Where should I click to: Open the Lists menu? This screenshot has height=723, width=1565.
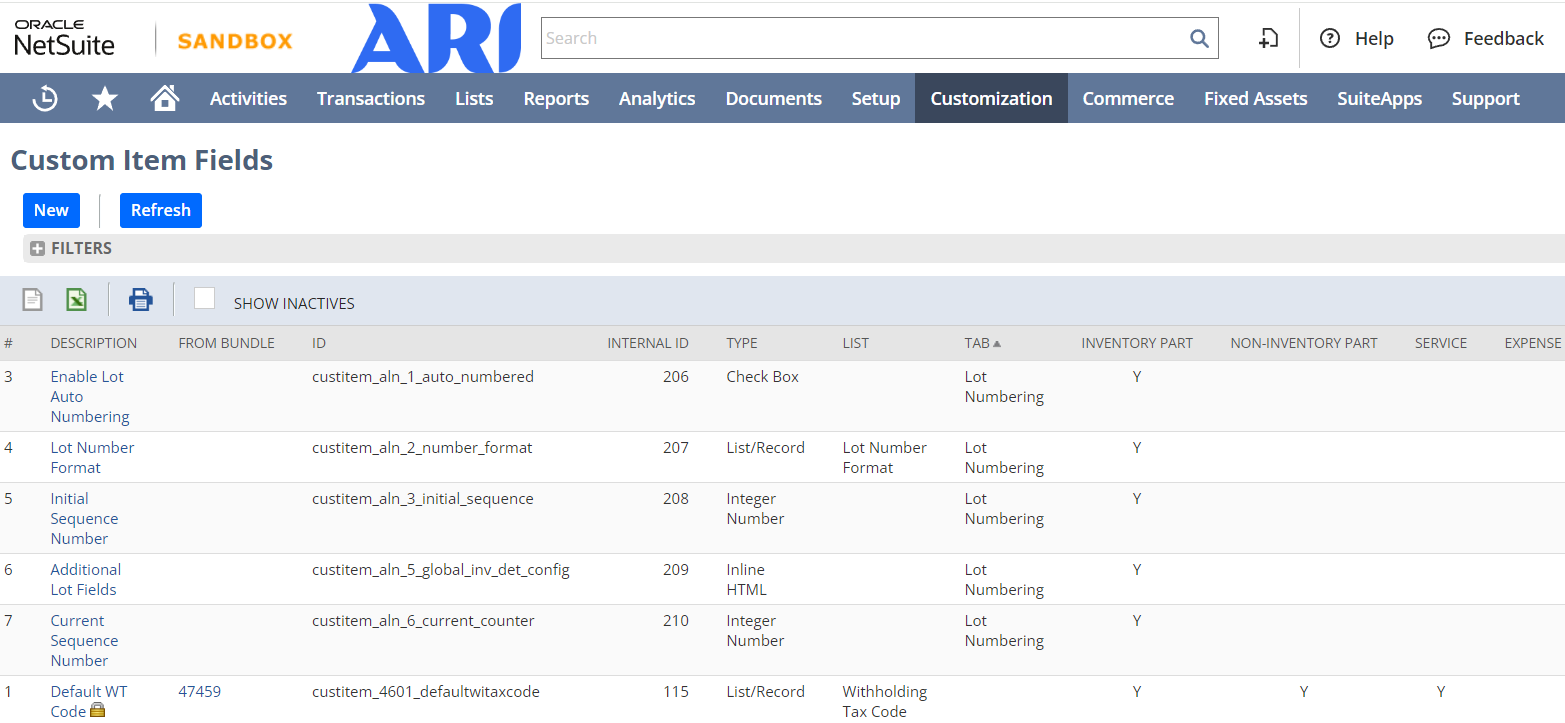pyautogui.click(x=474, y=98)
